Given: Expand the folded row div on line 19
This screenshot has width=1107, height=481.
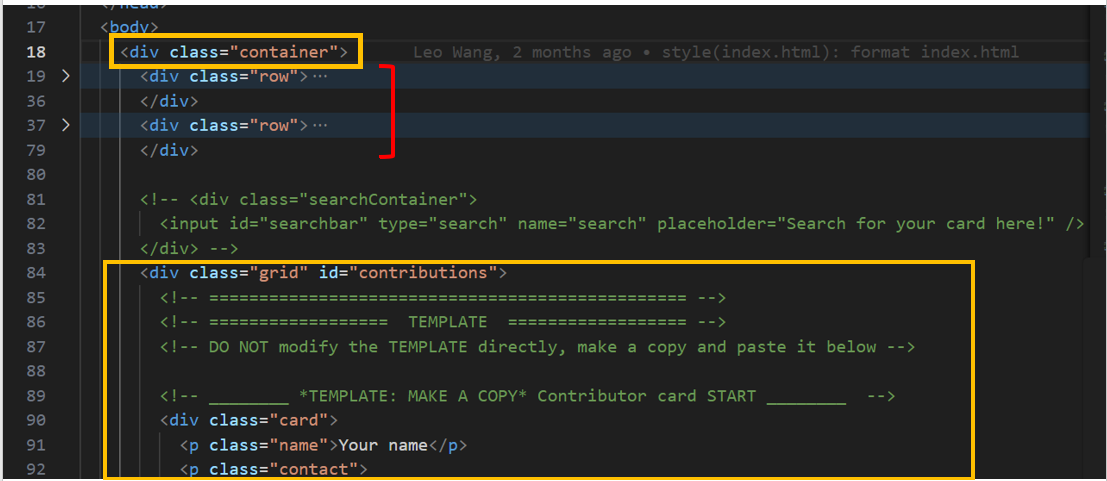Looking at the screenshot, I should 66,76.
